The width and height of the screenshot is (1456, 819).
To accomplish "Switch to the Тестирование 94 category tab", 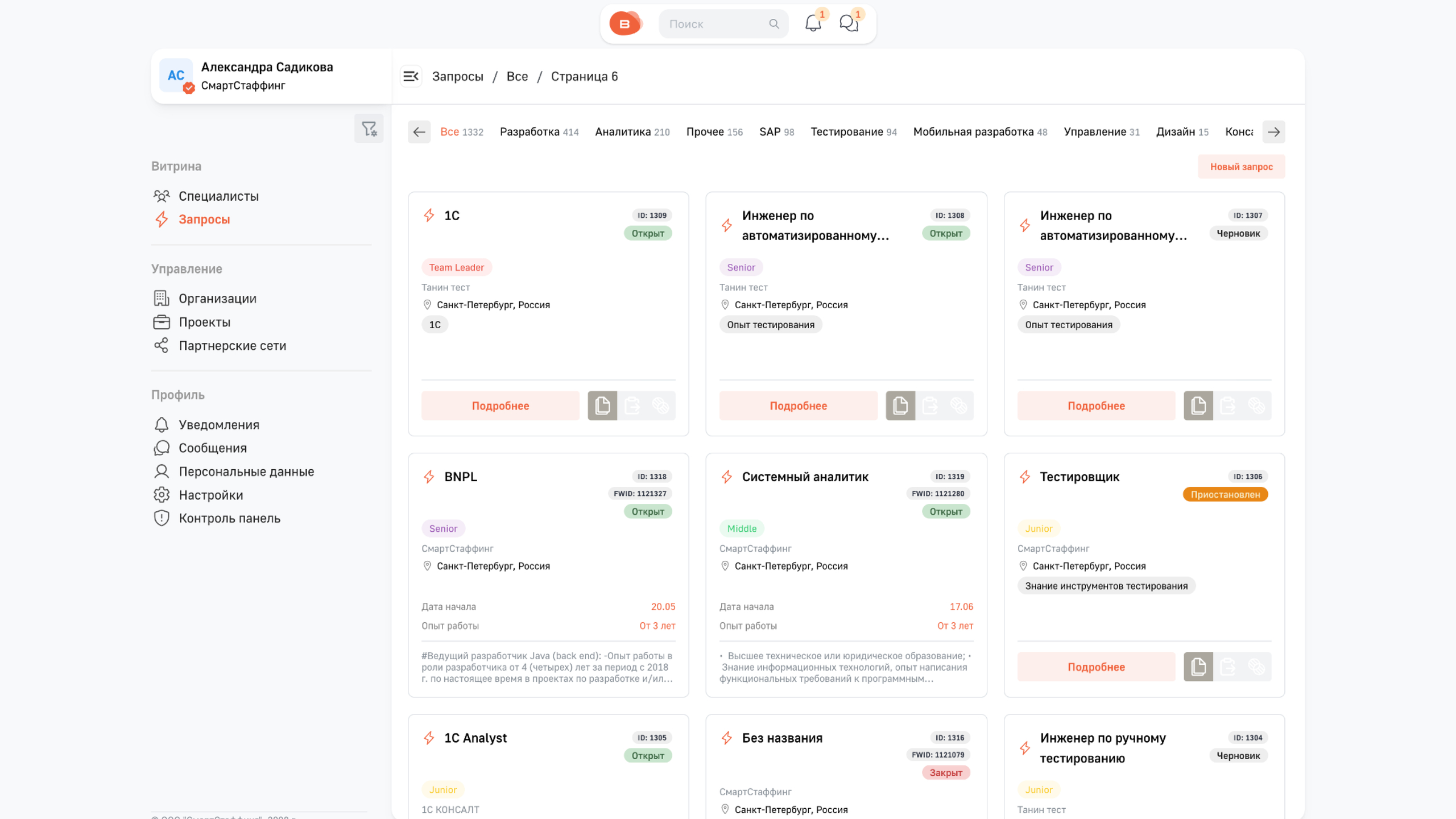I will [853, 131].
